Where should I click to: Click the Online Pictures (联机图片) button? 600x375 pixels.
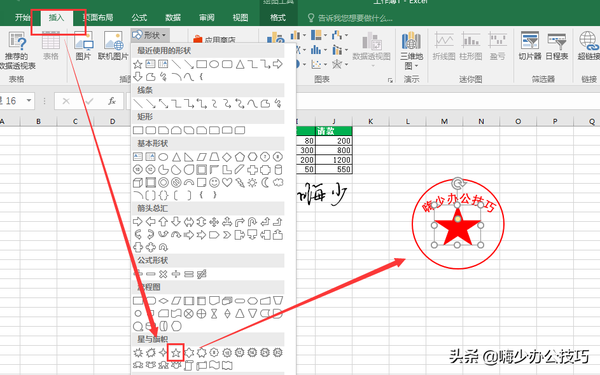click(x=113, y=46)
